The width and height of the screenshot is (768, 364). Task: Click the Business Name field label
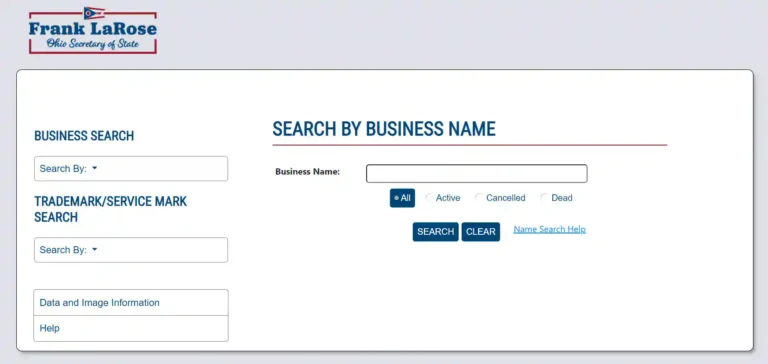[308, 172]
